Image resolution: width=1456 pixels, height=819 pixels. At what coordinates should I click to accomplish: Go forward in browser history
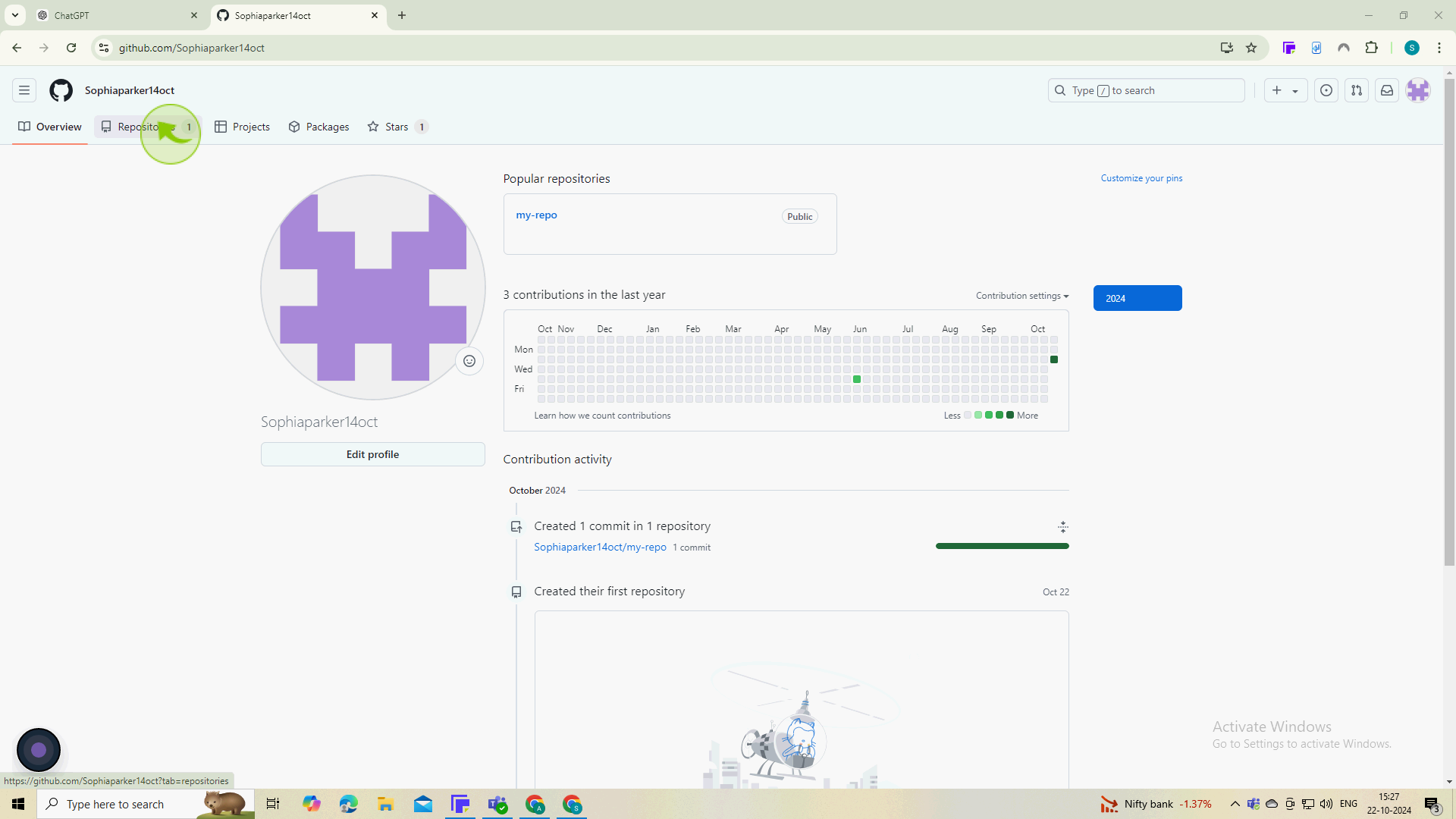point(44,48)
